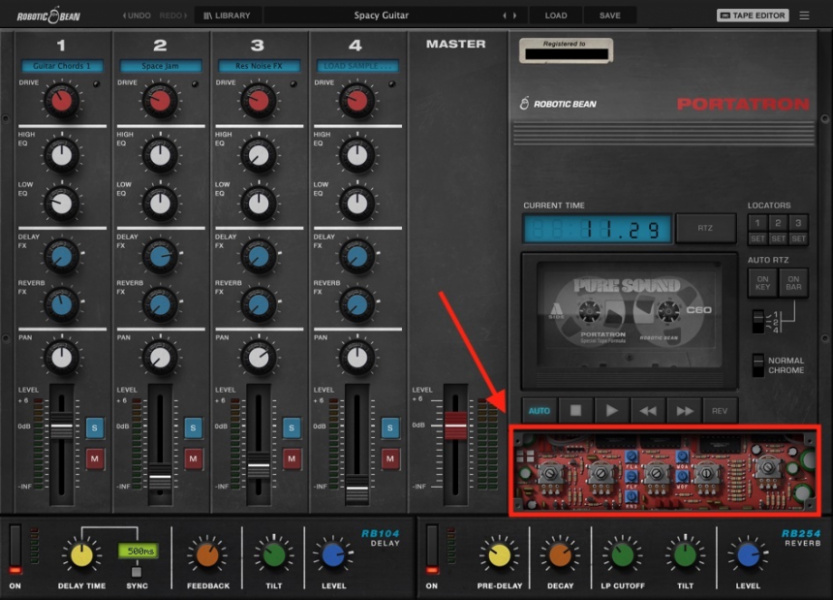Viewport: 833px width, 600px height.
Task: Mute channel 4
Action: 390,459
